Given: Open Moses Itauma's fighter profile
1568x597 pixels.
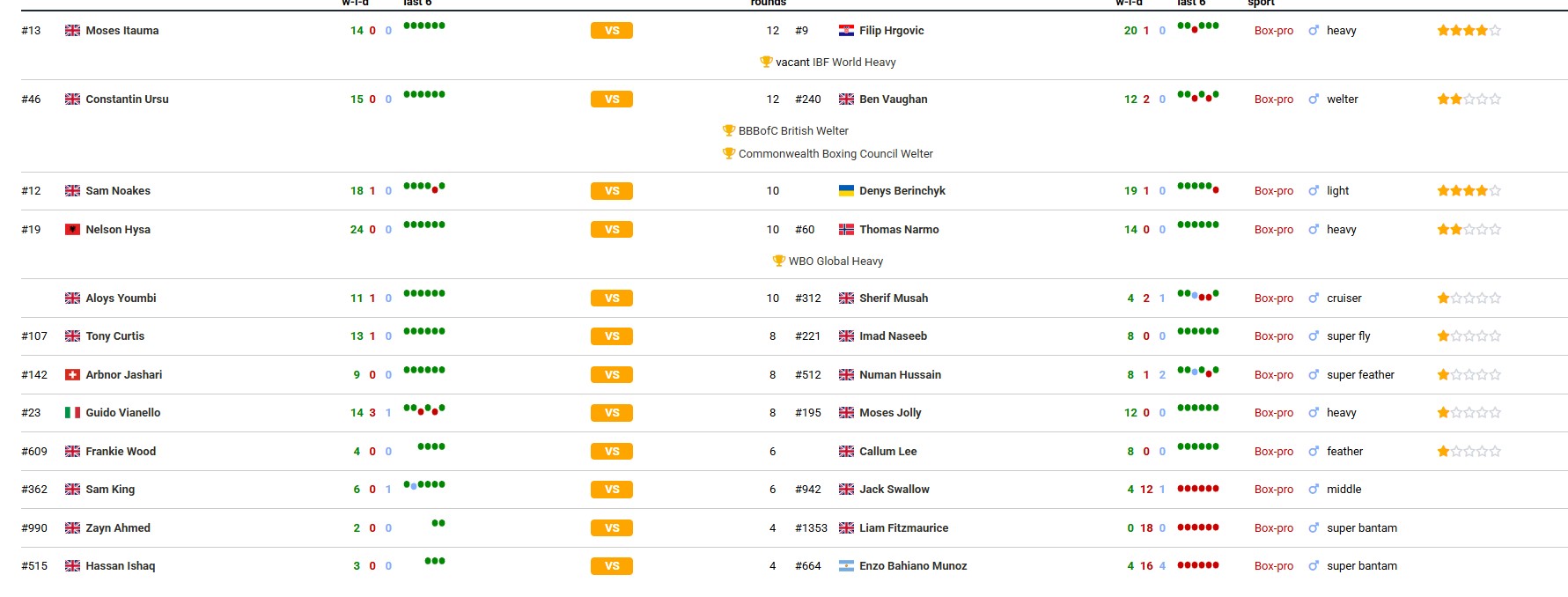Looking at the screenshot, I should coord(122,31).
